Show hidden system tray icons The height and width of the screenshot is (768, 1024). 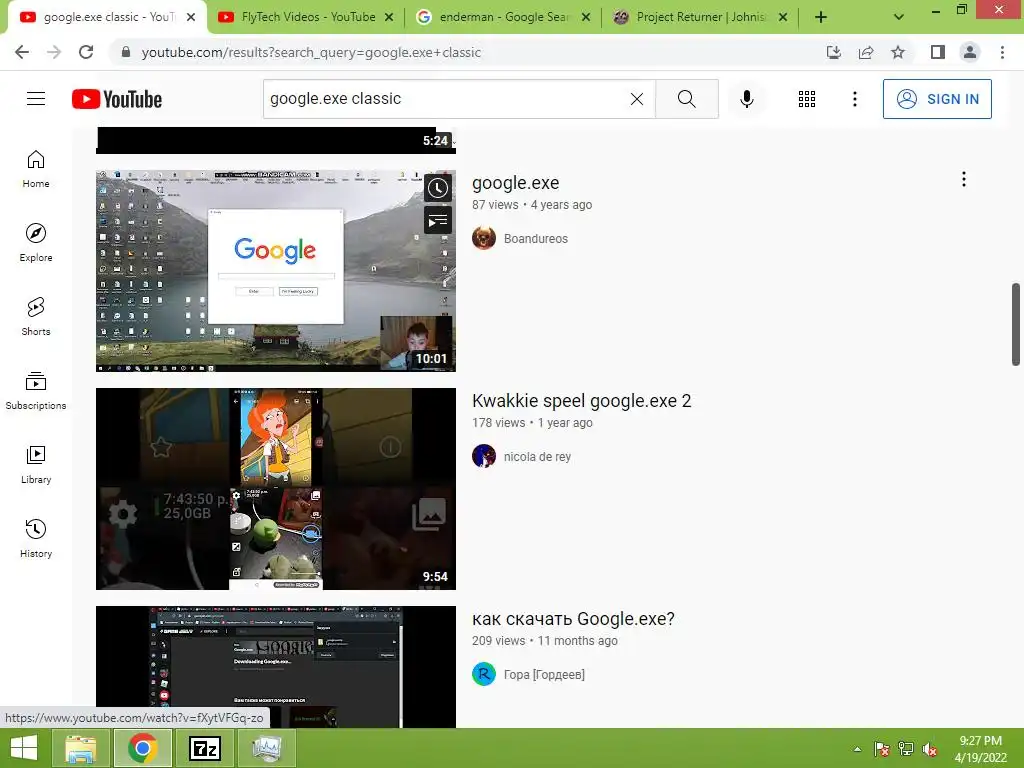[x=857, y=749]
